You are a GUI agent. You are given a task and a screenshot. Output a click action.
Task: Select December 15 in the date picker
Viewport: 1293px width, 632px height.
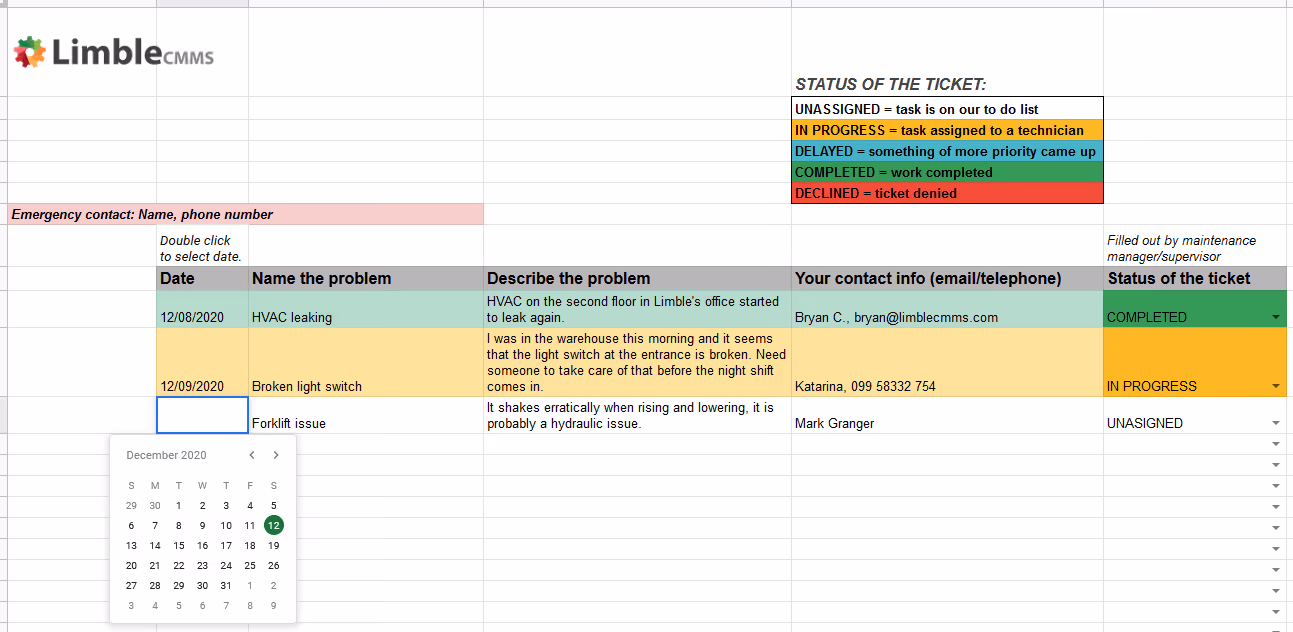click(x=178, y=545)
